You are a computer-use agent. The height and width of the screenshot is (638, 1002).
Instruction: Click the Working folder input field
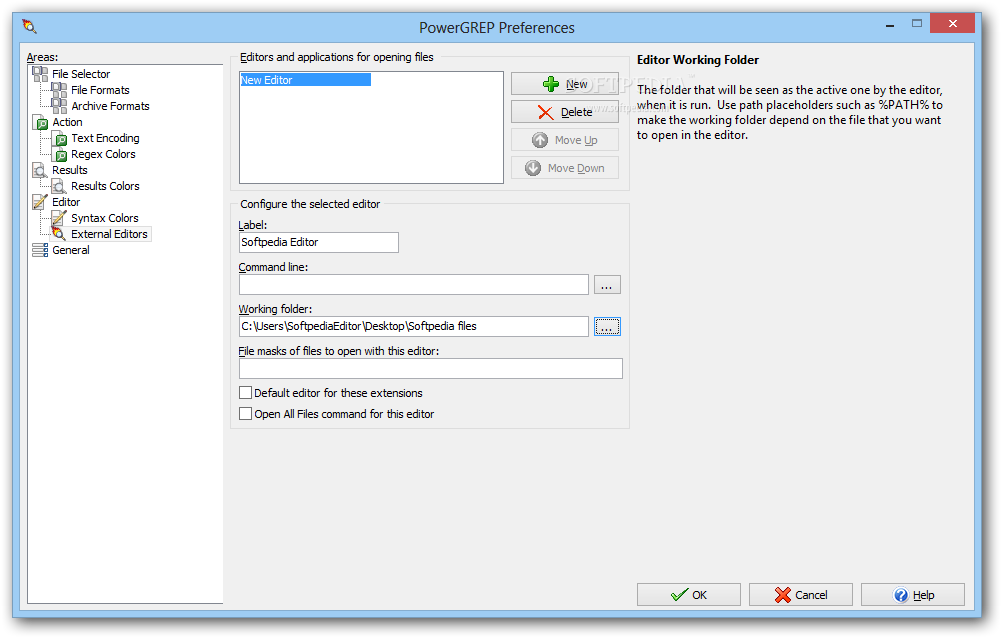(413, 326)
